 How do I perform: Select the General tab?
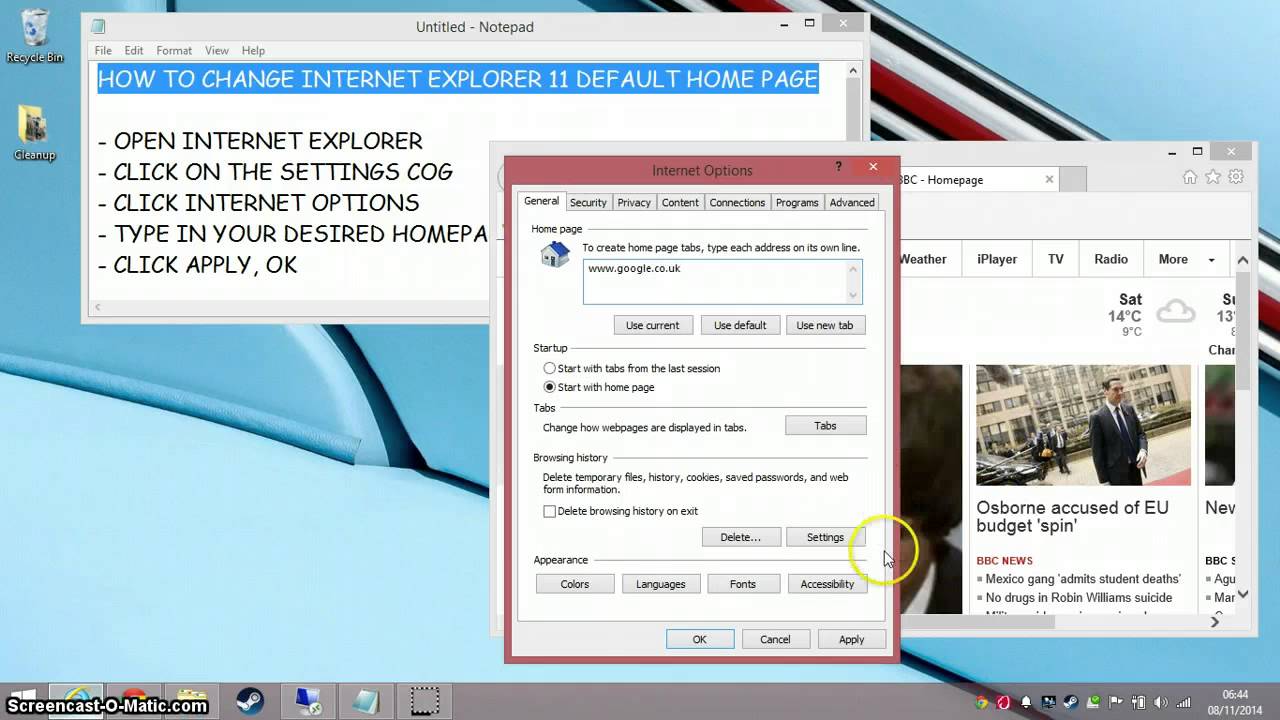(542, 201)
